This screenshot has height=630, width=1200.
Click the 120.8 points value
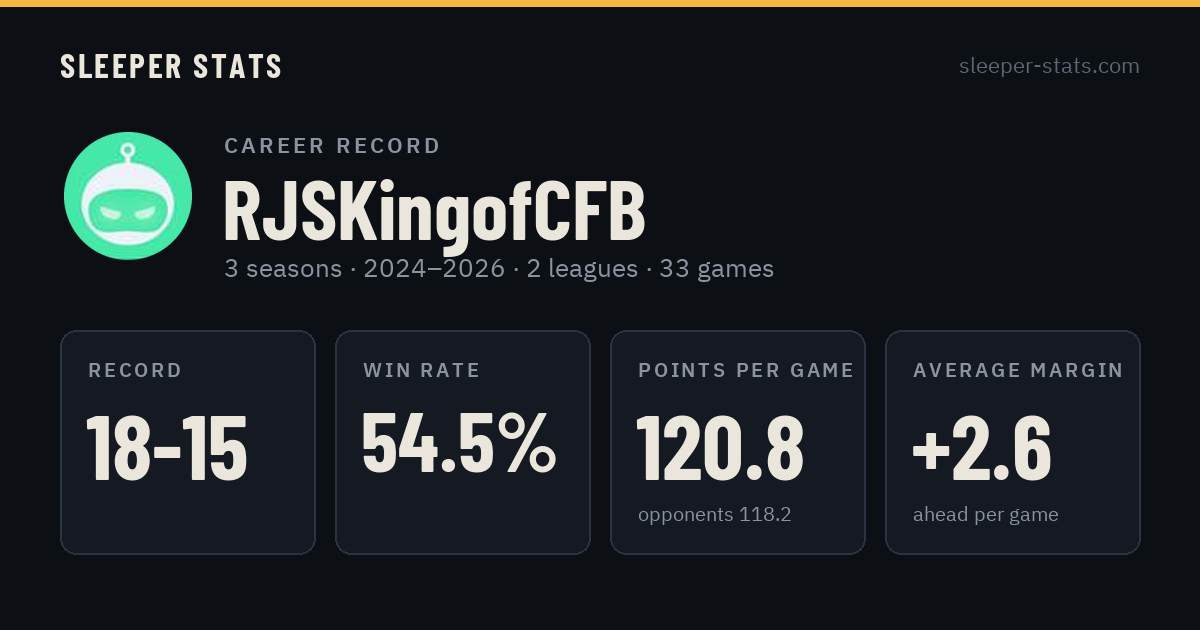point(720,449)
